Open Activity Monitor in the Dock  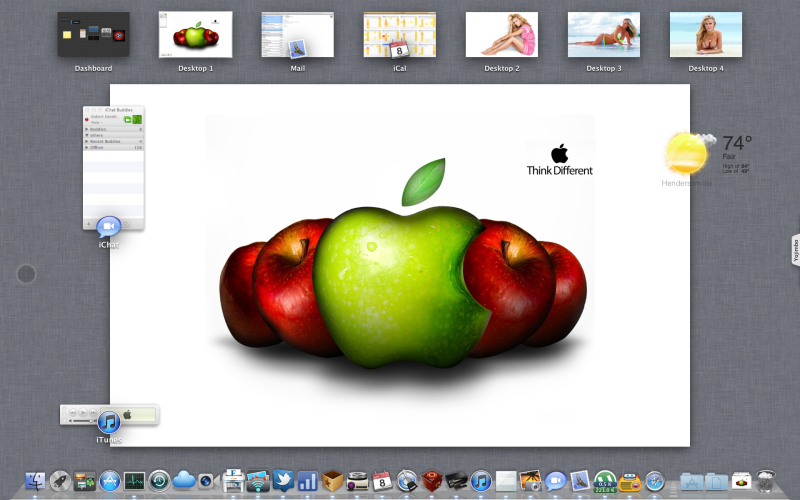(134, 481)
